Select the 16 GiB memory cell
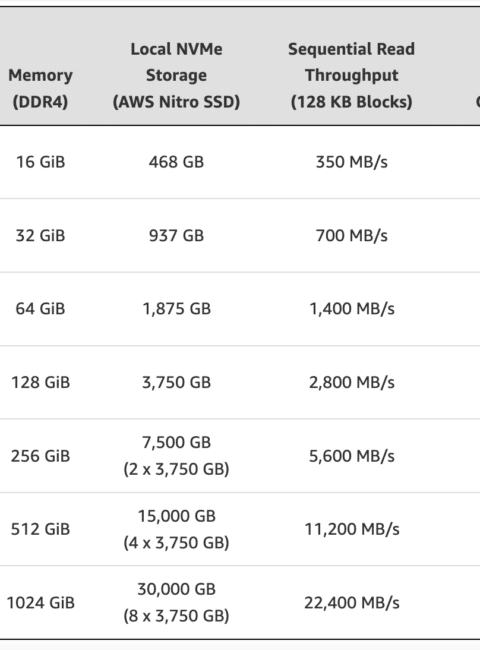Image resolution: width=480 pixels, height=650 pixels. tap(40, 162)
